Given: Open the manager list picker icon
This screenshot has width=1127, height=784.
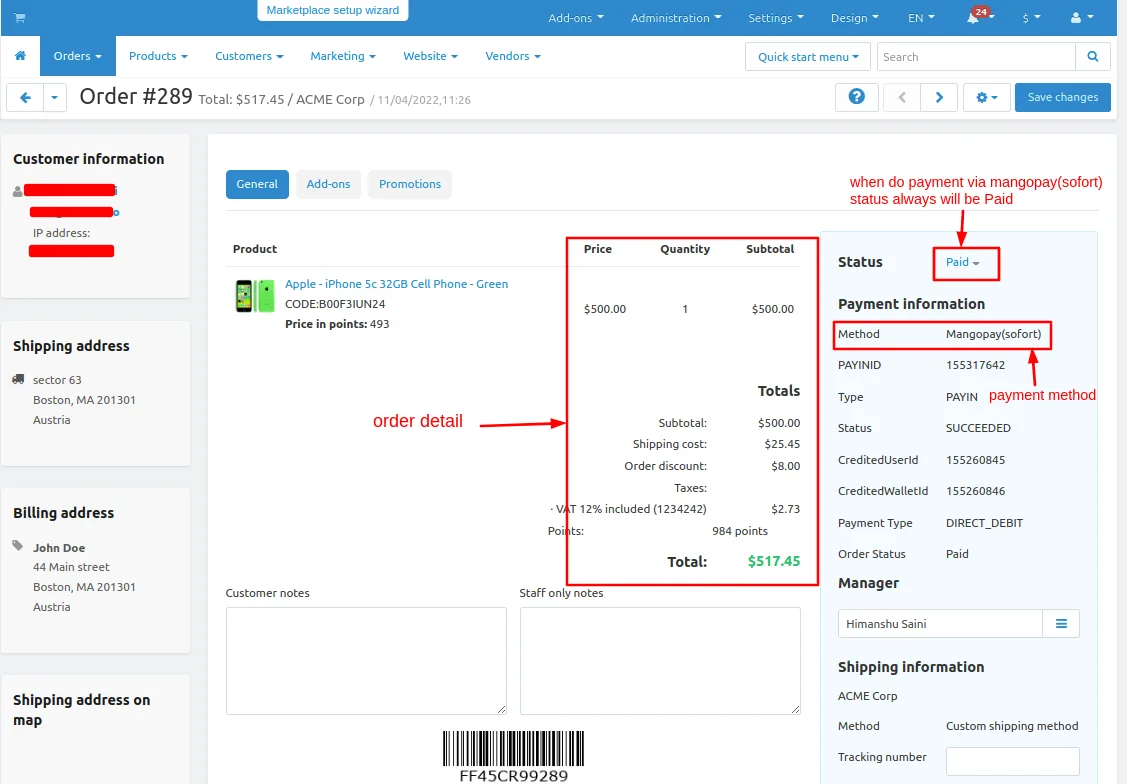Looking at the screenshot, I should tap(1061, 624).
